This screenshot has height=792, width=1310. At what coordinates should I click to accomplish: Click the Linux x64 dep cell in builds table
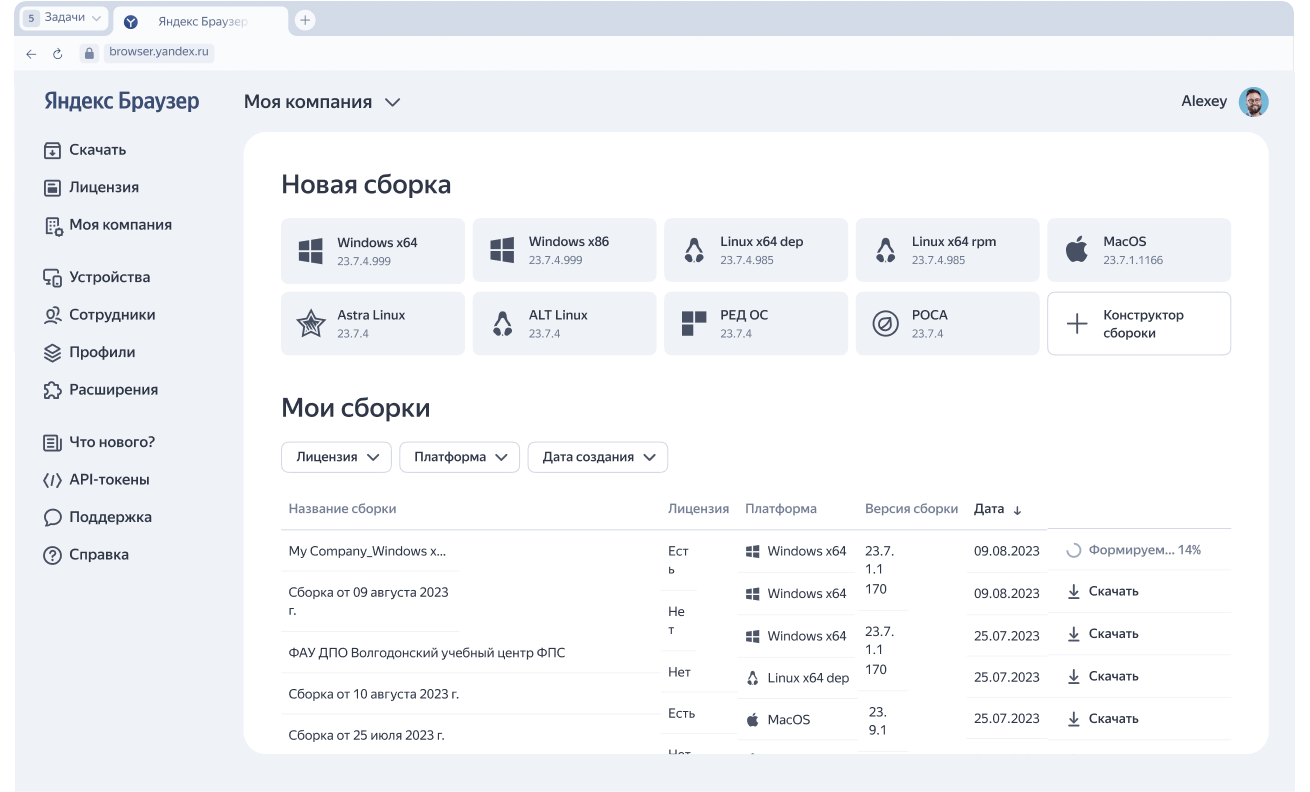point(798,678)
